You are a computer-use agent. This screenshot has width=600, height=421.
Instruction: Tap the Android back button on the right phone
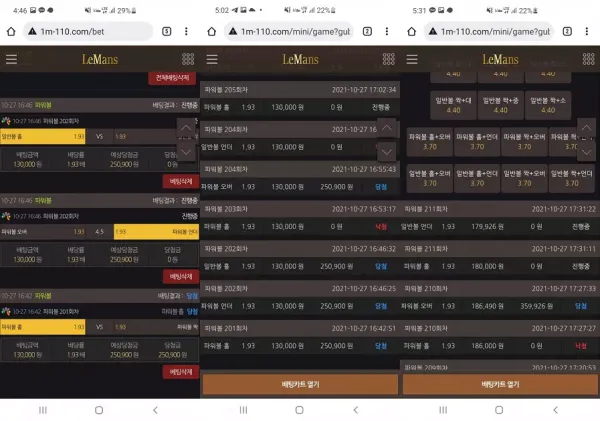(556, 410)
